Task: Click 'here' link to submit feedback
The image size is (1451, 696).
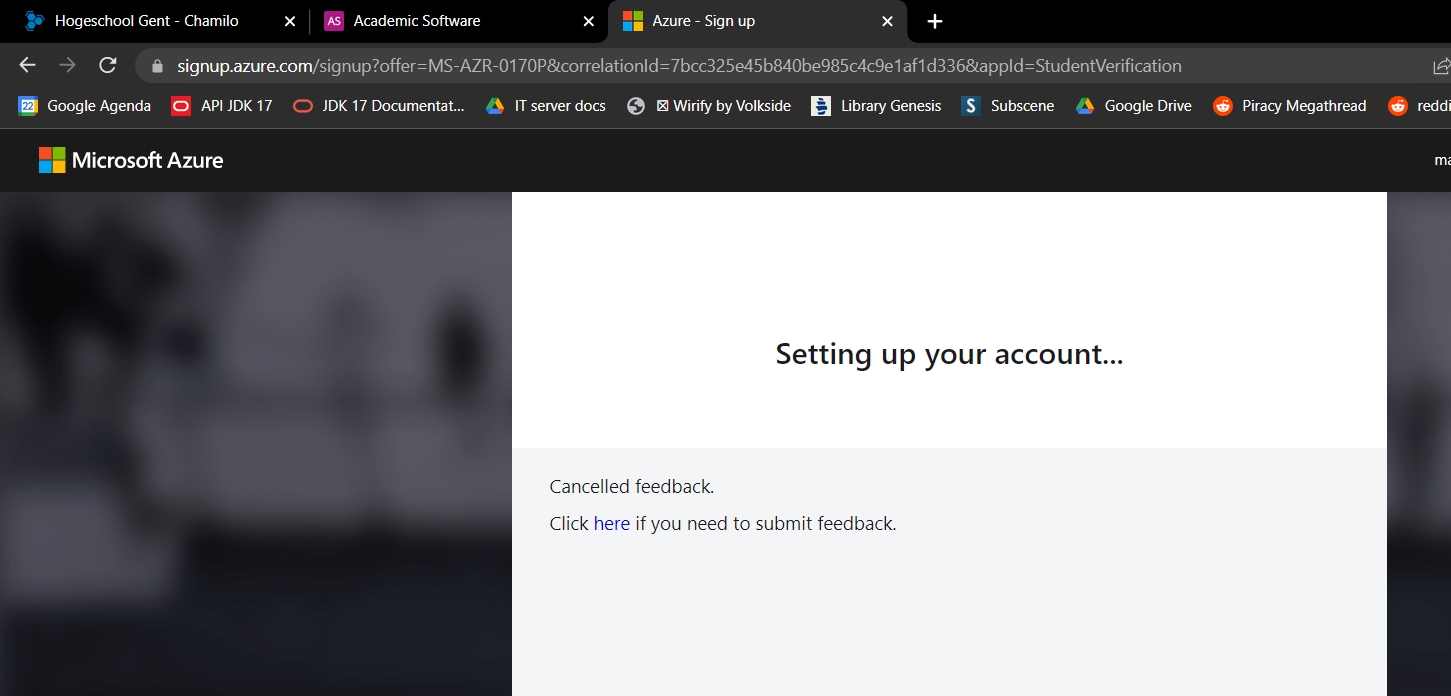Action: click(x=612, y=523)
